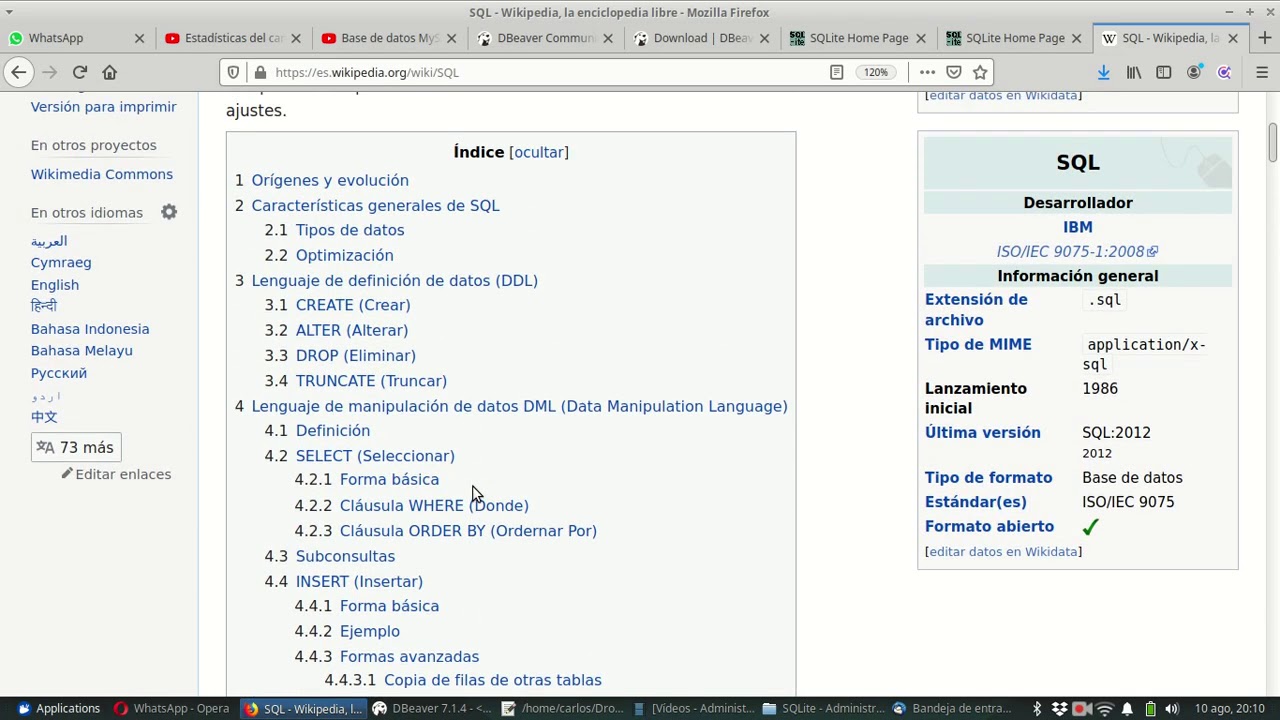This screenshot has width=1280, height=720.
Task: Close the Base de datos MySQL tab
Action: coord(451,38)
